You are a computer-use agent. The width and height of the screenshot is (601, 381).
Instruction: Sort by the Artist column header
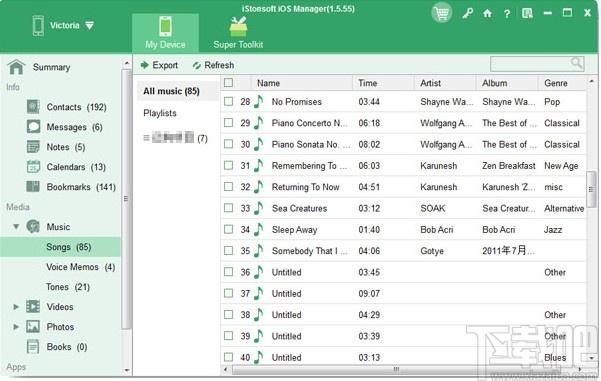445,83
